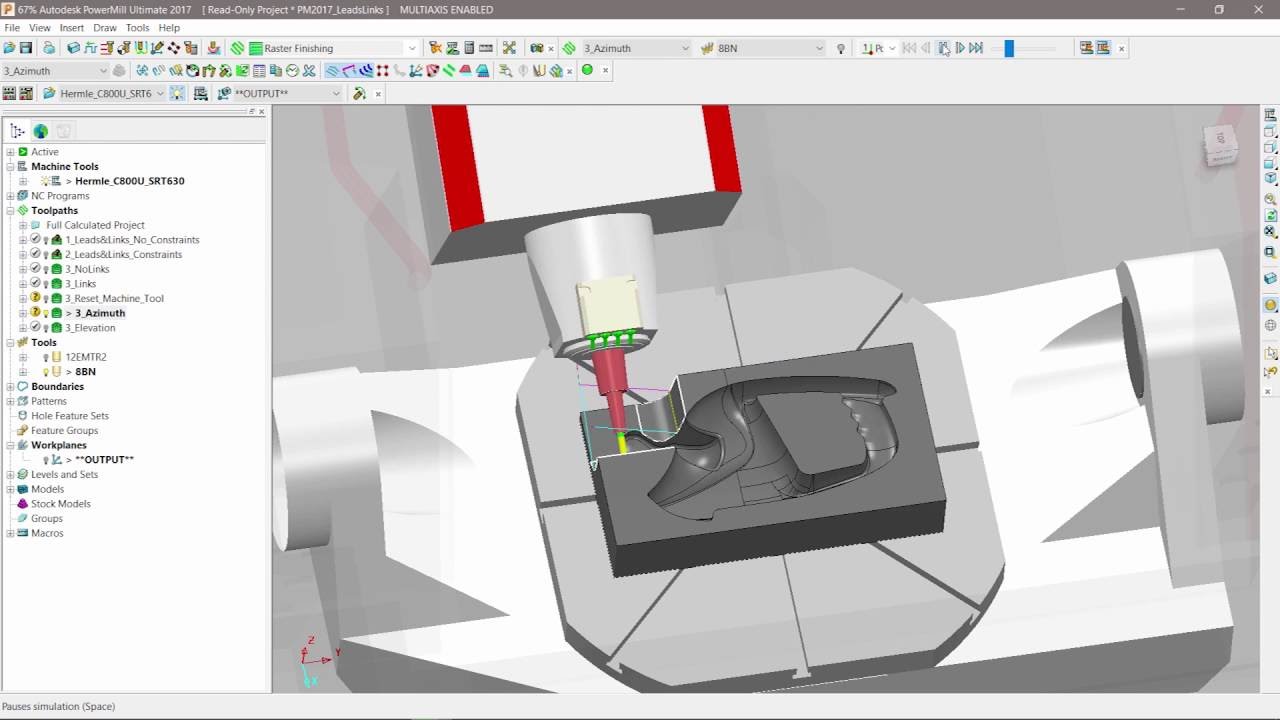Jump to the end of the simulation
This screenshot has height=720, width=1280.
tap(977, 48)
